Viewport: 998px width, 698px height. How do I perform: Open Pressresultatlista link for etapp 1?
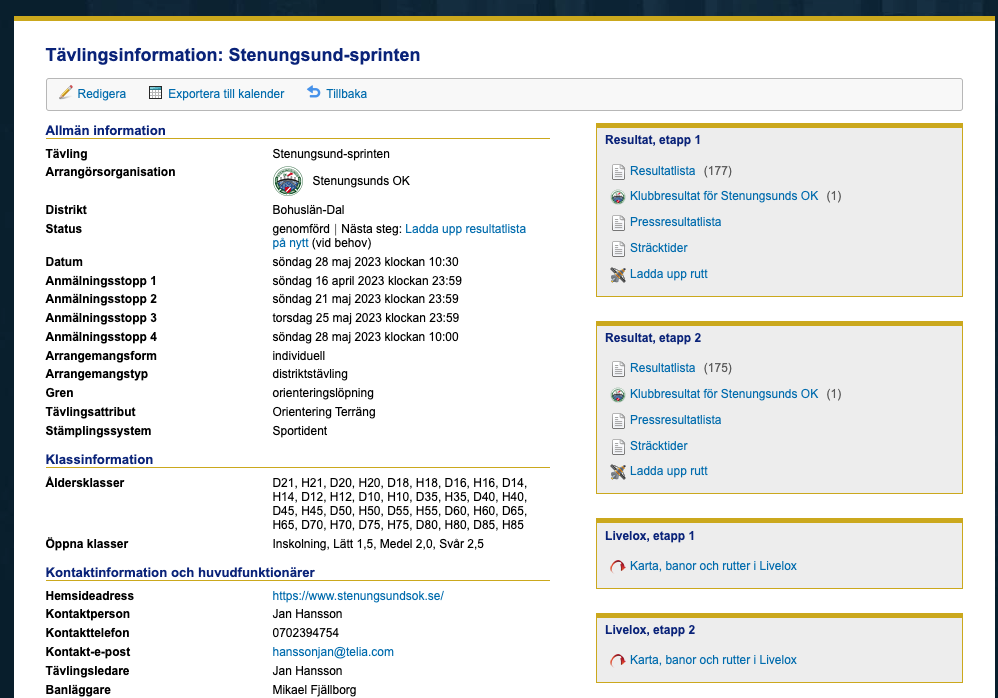pyautogui.click(x=675, y=221)
